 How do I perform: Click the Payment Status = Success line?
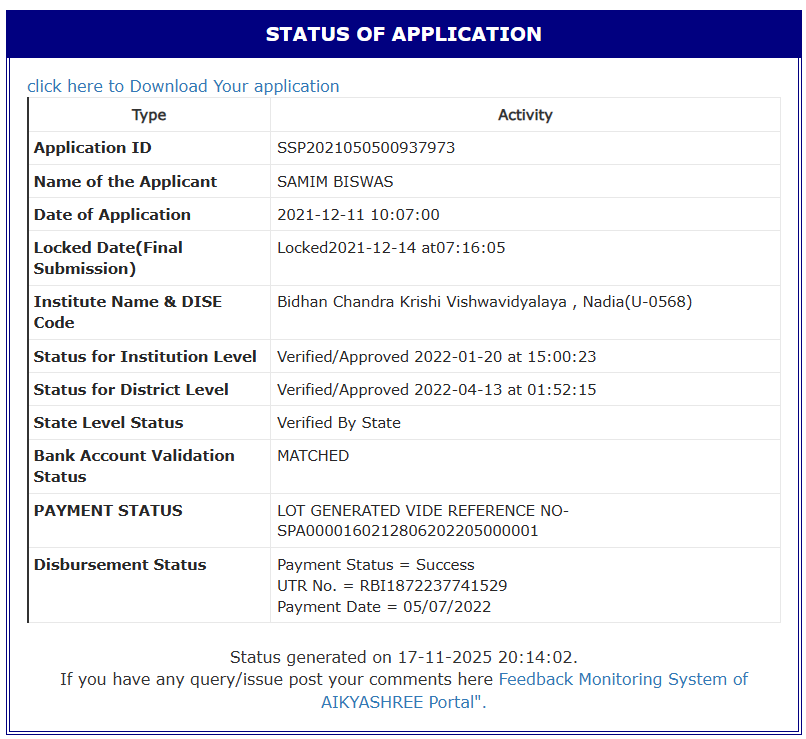click(376, 565)
